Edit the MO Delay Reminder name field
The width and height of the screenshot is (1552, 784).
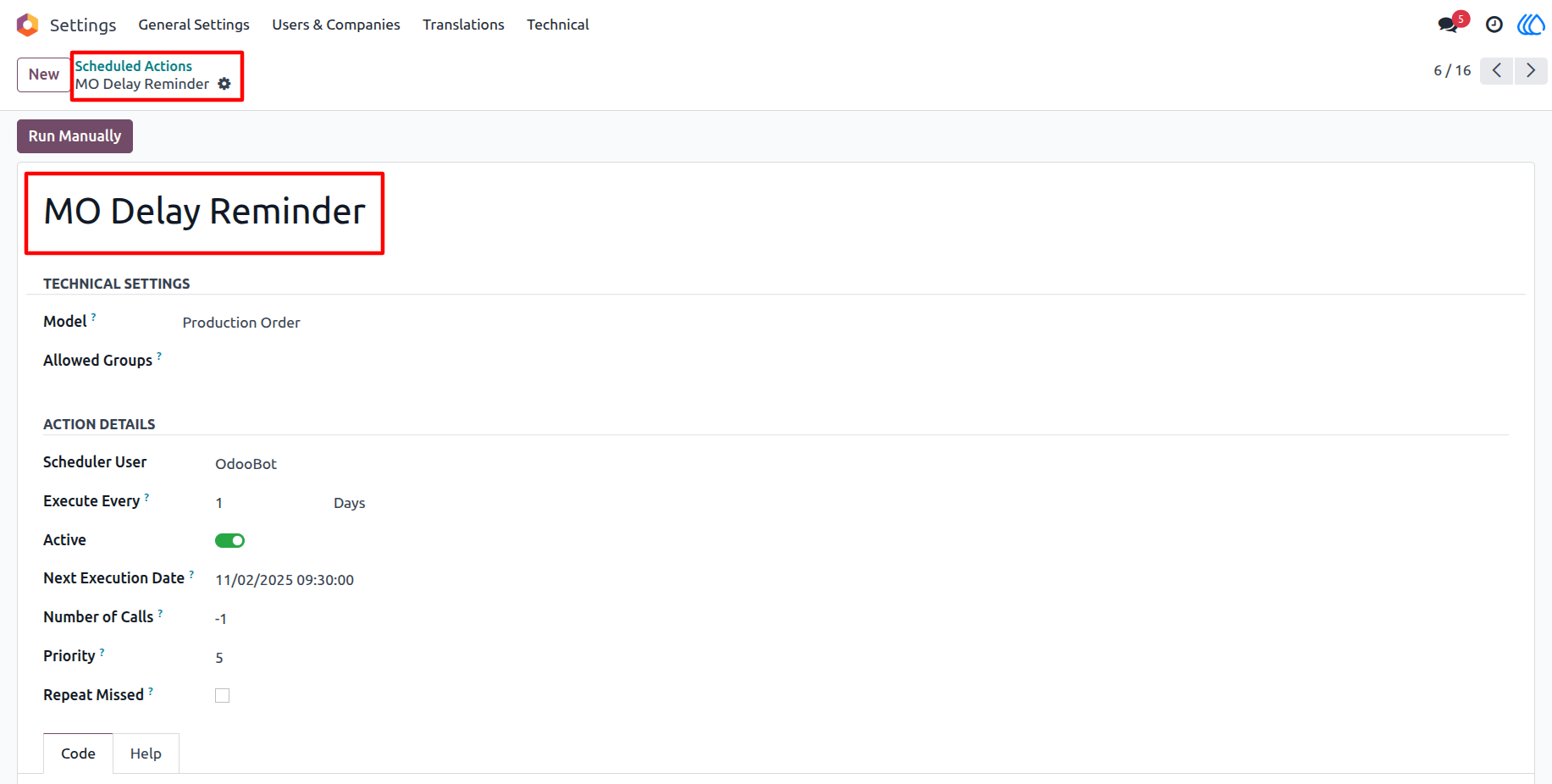point(205,212)
